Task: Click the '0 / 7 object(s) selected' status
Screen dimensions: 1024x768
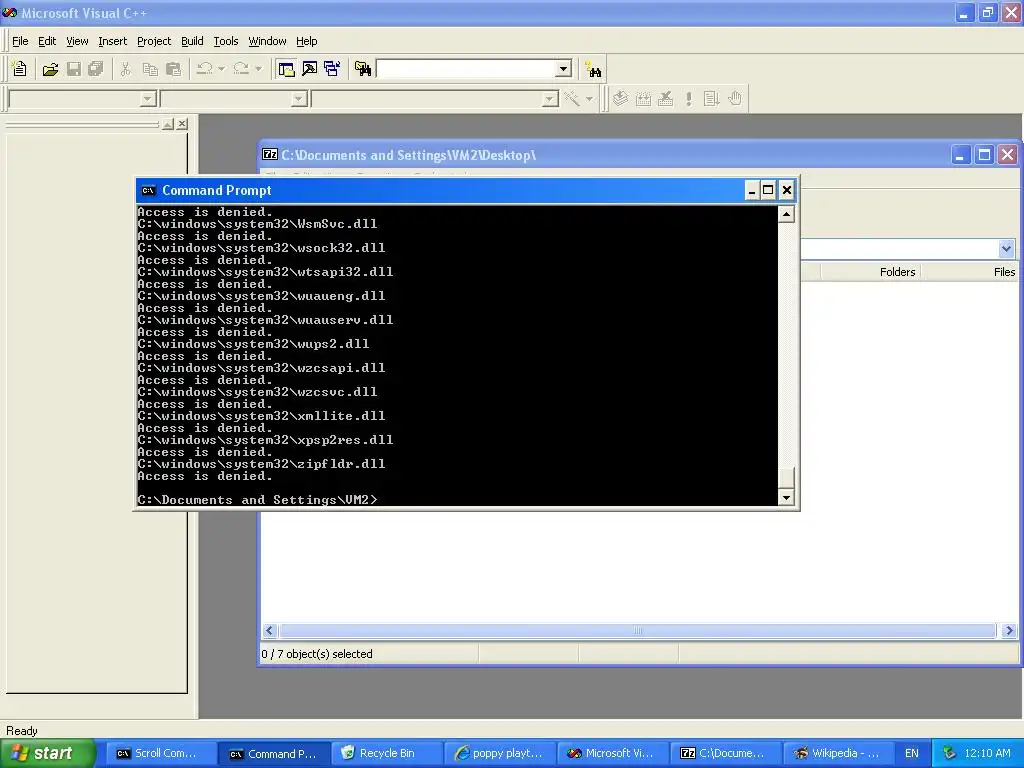Action: click(x=317, y=654)
